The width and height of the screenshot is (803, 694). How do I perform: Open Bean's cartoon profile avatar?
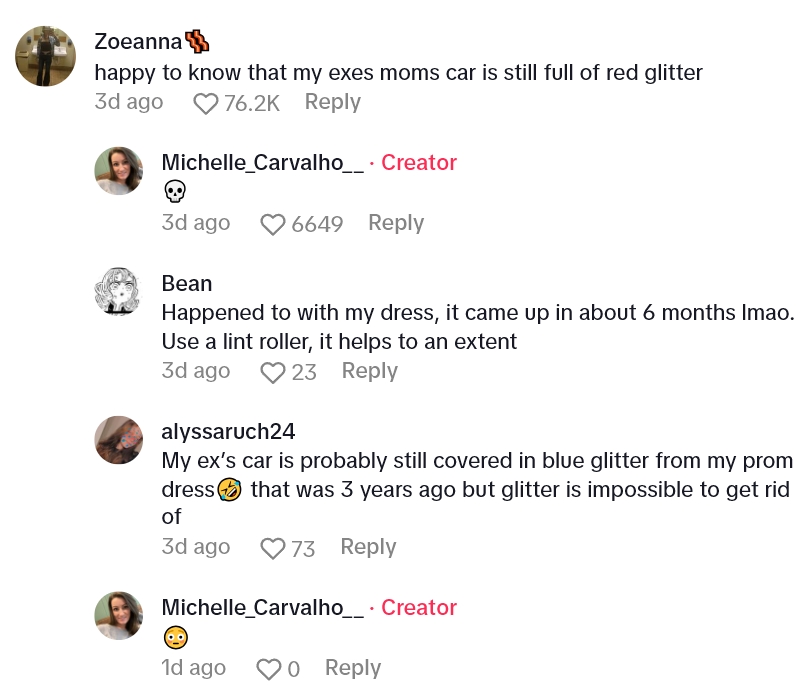point(119,293)
